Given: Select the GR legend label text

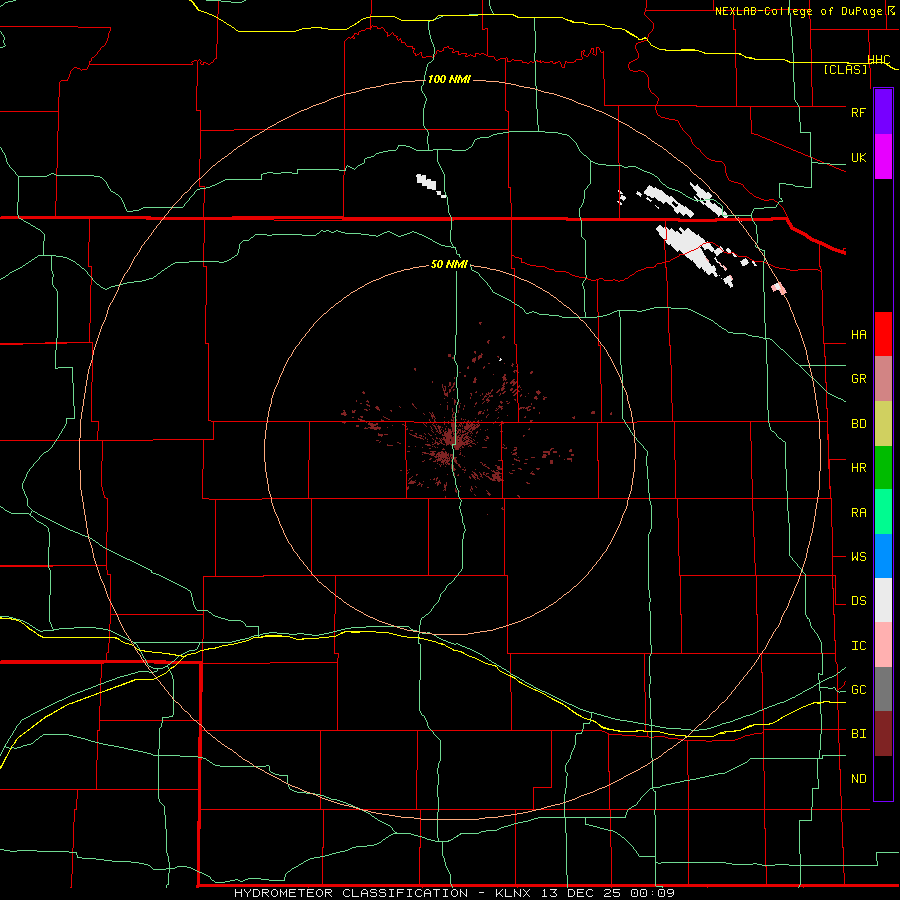Looking at the screenshot, I should click(858, 379).
